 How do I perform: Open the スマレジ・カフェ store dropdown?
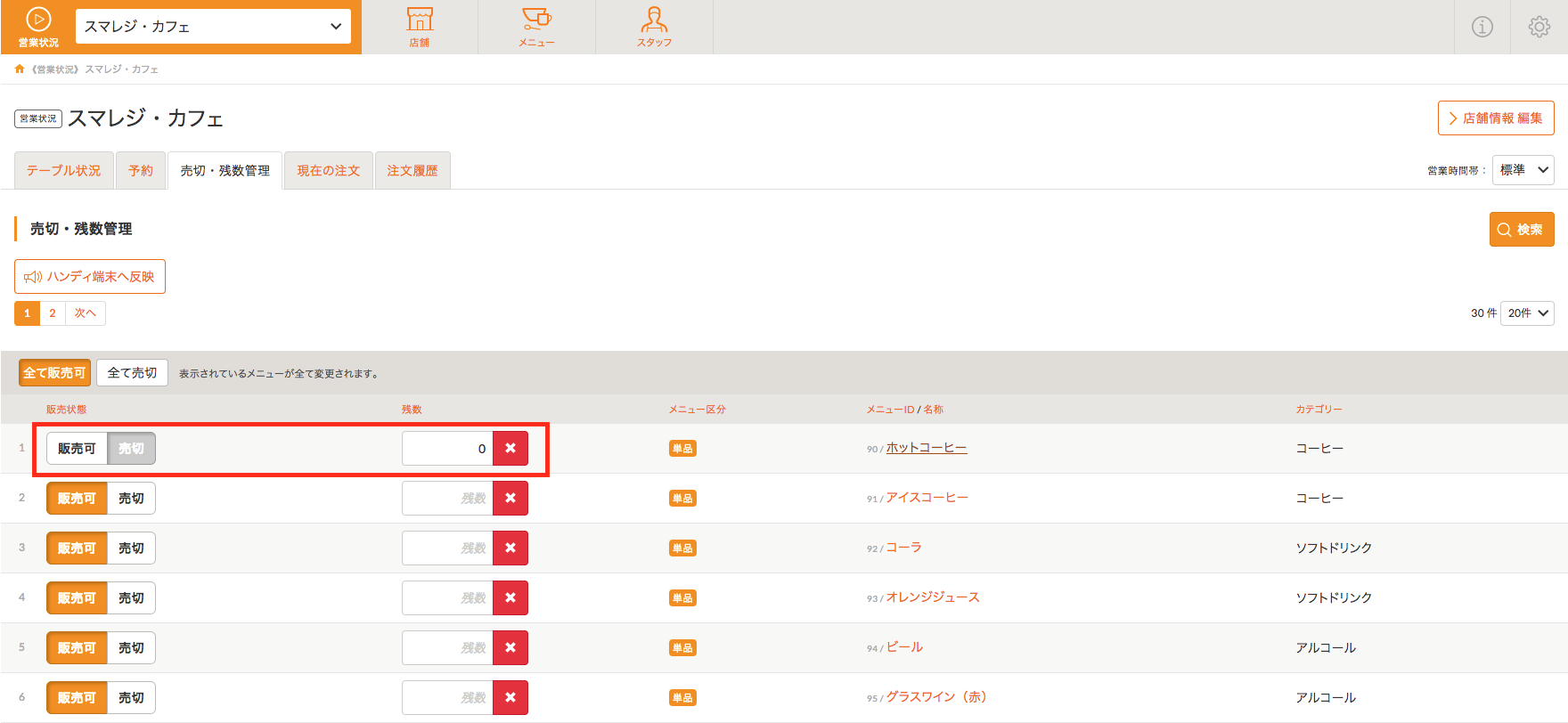click(x=213, y=26)
